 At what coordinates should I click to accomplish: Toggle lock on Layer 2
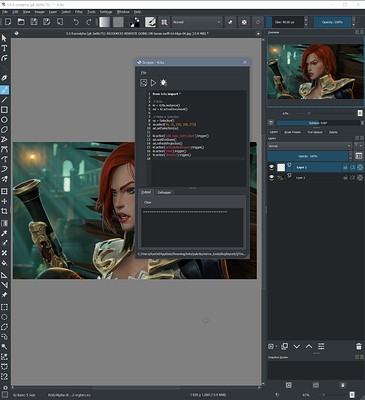click(345, 168)
